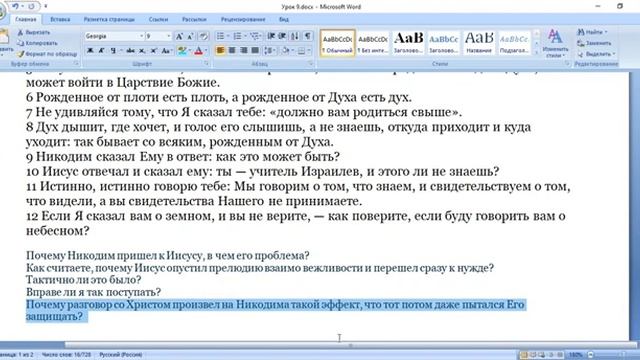Select the Без интервала style
Image resolution: width=640 pixels, height=360 pixels.
373,42
